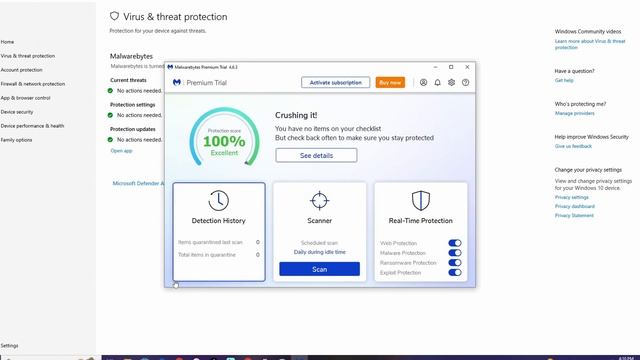Click the 'Crushing it!' heading

(x=296, y=116)
